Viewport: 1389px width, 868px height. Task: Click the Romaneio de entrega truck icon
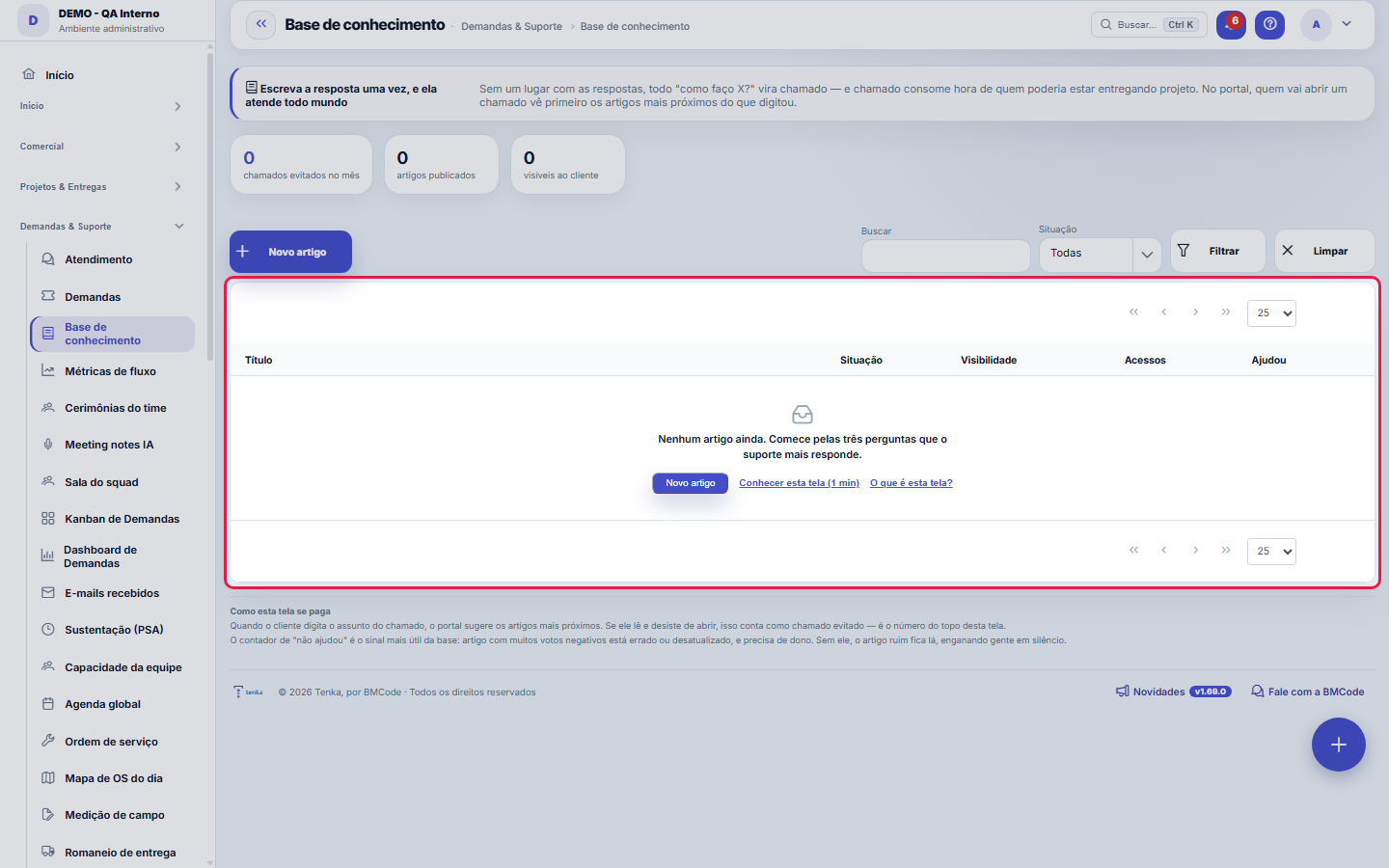coord(48,852)
